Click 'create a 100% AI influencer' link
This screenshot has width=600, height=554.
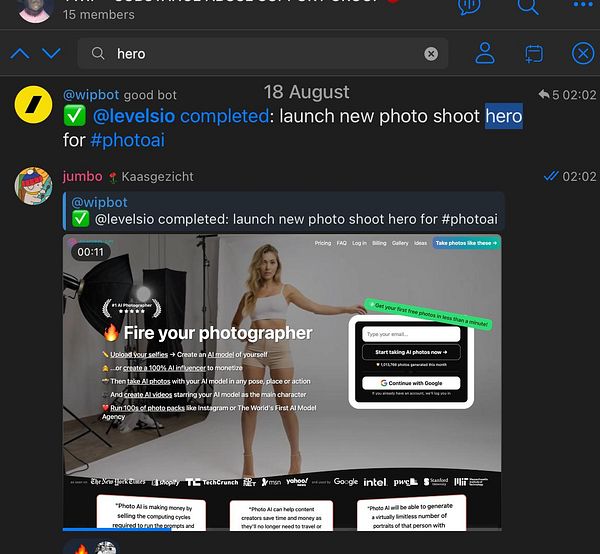coord(164,368)
